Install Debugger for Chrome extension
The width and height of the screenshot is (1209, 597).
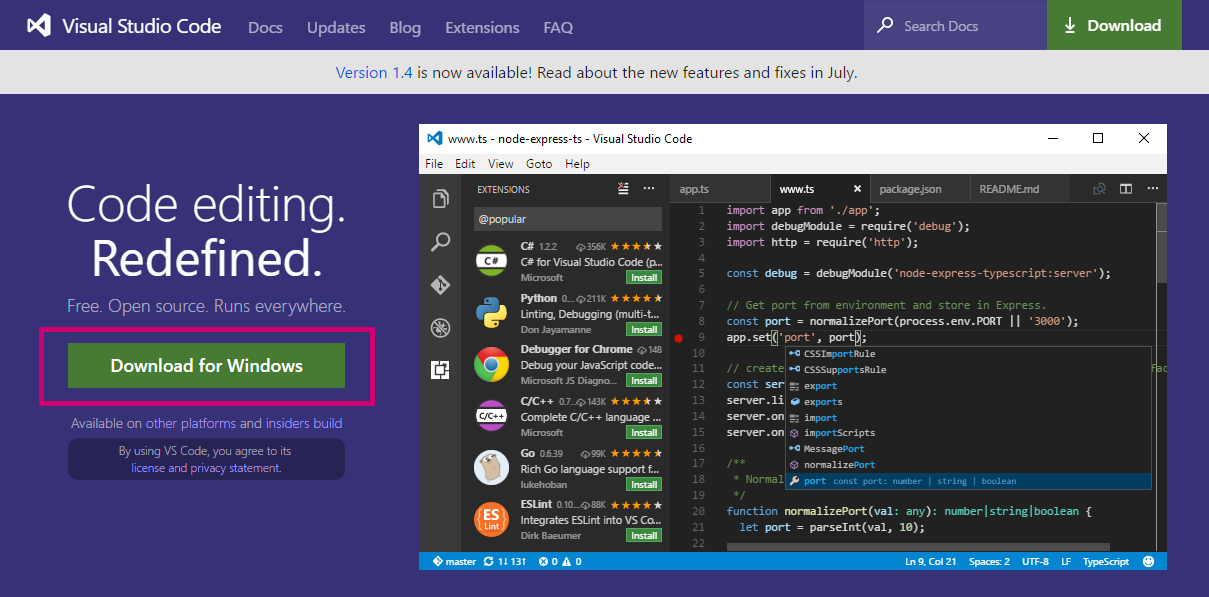pyautogui.click(x=643, y=381)
